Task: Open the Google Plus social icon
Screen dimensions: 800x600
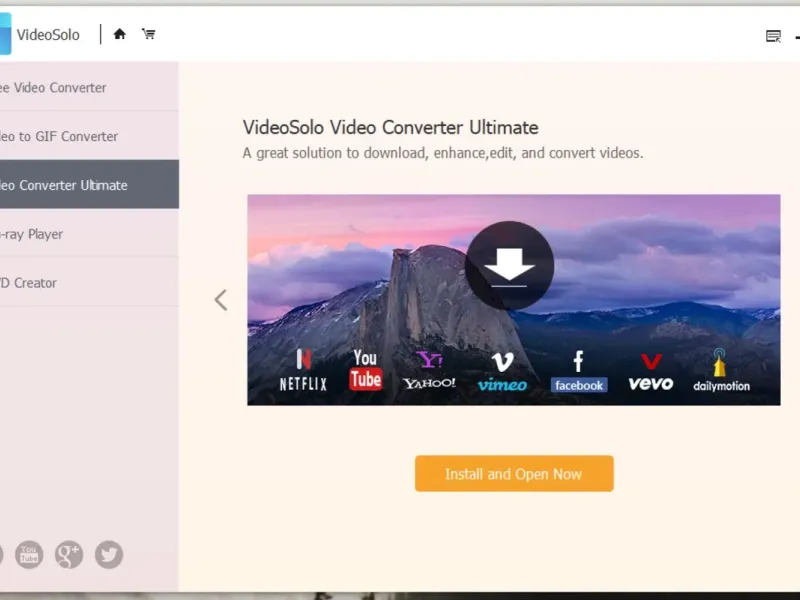Action: (69, 554)
